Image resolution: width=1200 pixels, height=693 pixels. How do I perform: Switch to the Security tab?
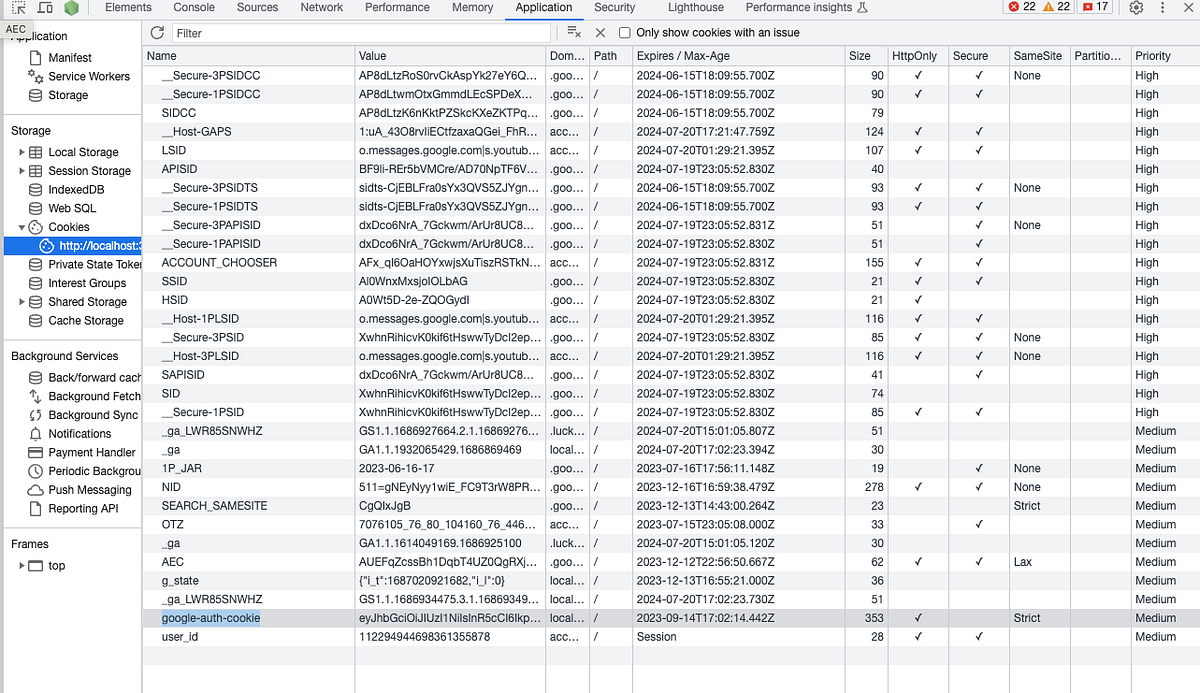[614, 7]
